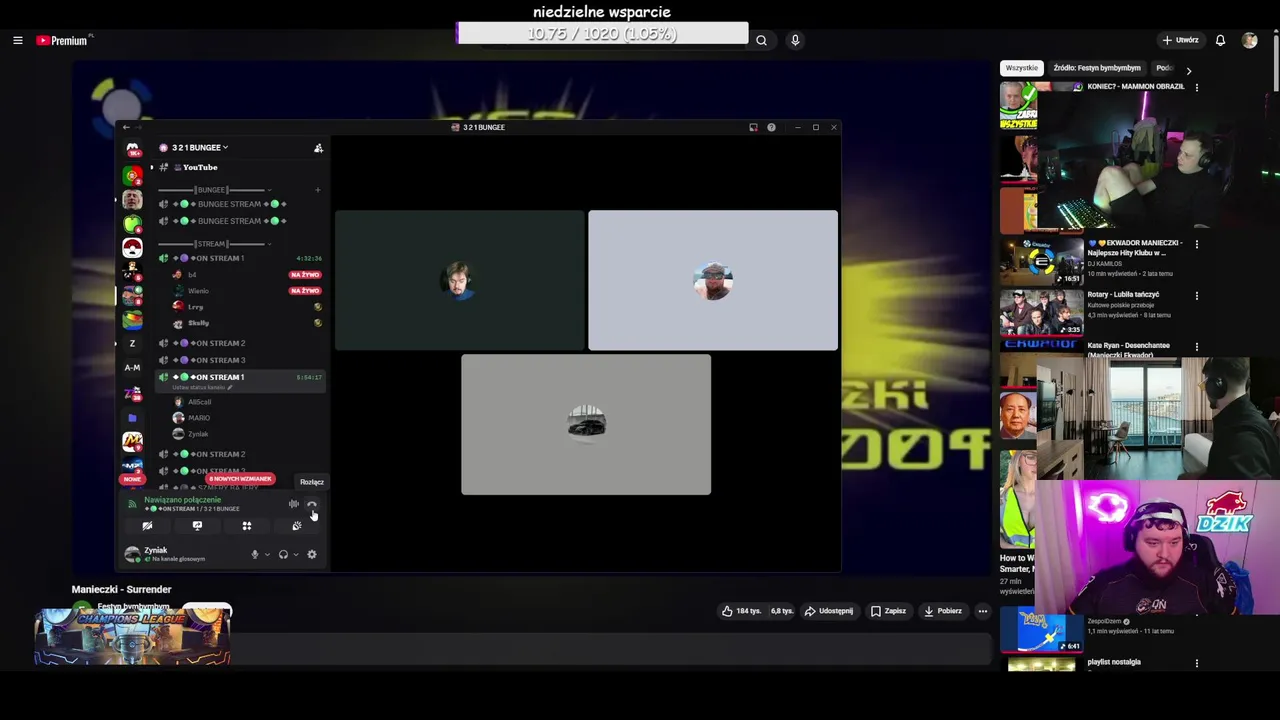Toggle camera on in the voice panel
The height and width of the screenshot is (720, 1280).
[x=147, y=526]
